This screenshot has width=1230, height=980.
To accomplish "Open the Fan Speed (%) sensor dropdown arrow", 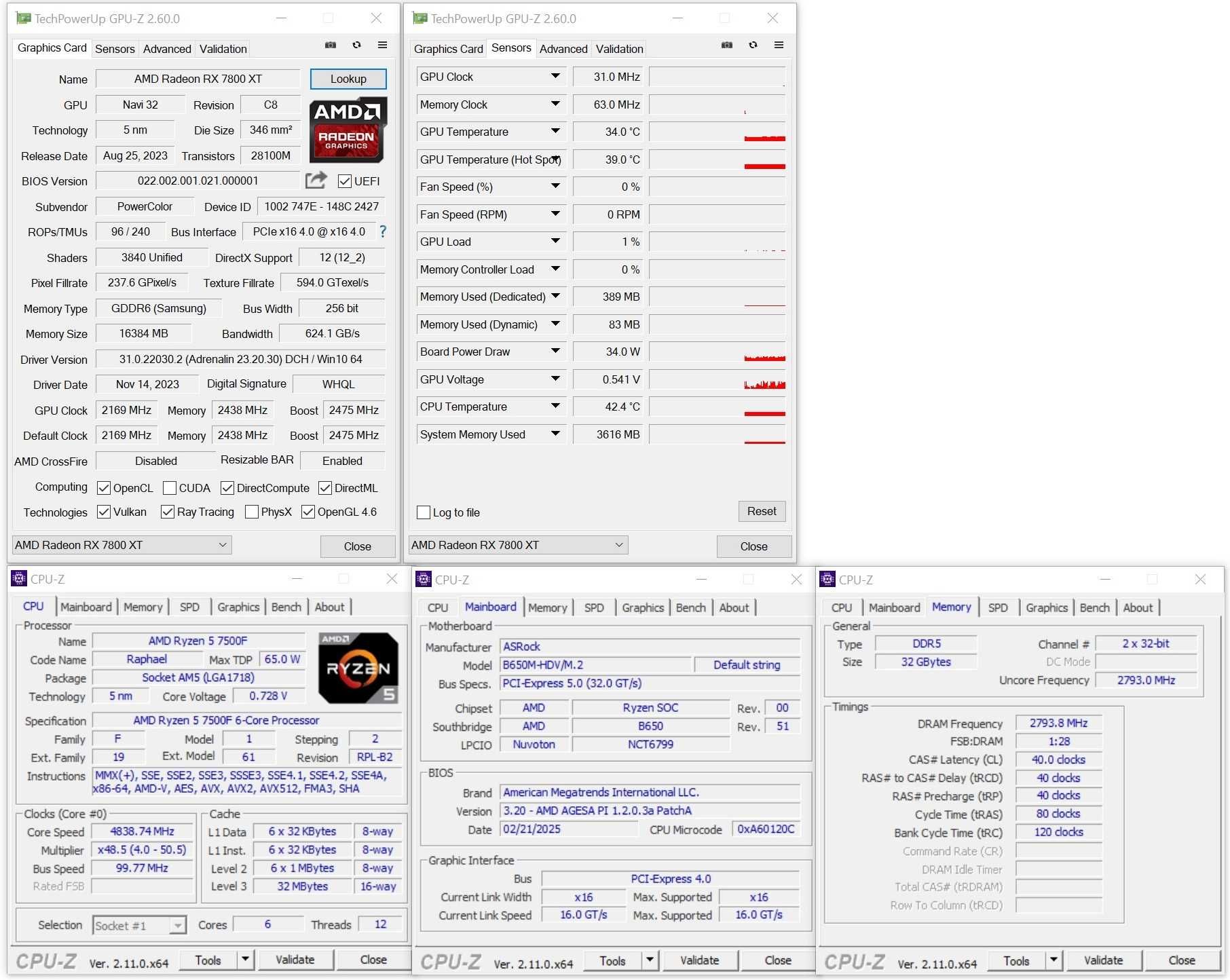I will point(555,186).
